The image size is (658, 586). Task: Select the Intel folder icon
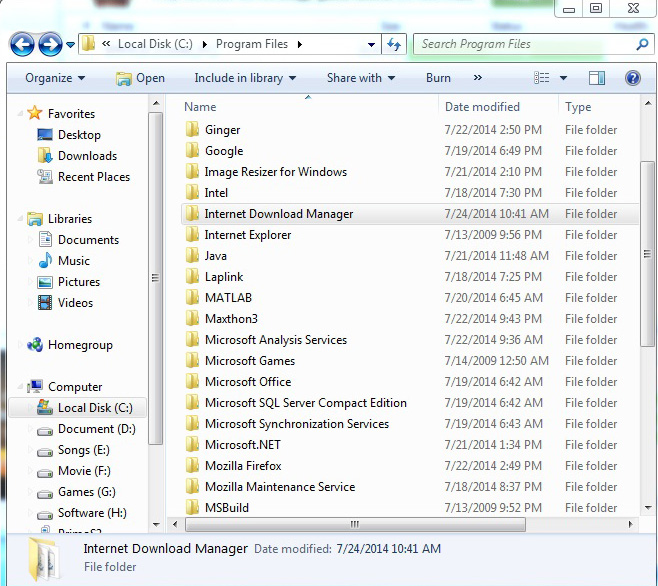[x=192, y=192]
